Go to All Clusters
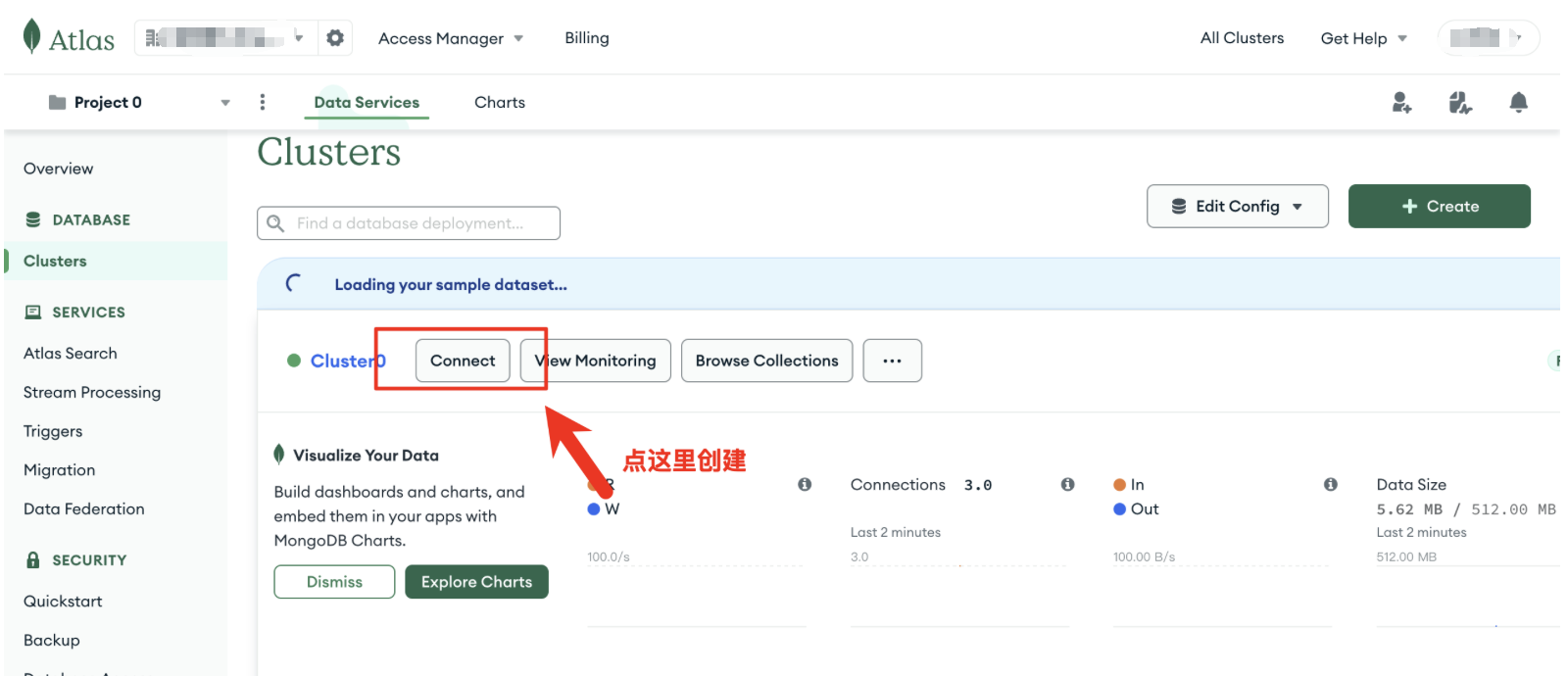The width and height of the screenshot is (1568, 676). click(1242, 38)
